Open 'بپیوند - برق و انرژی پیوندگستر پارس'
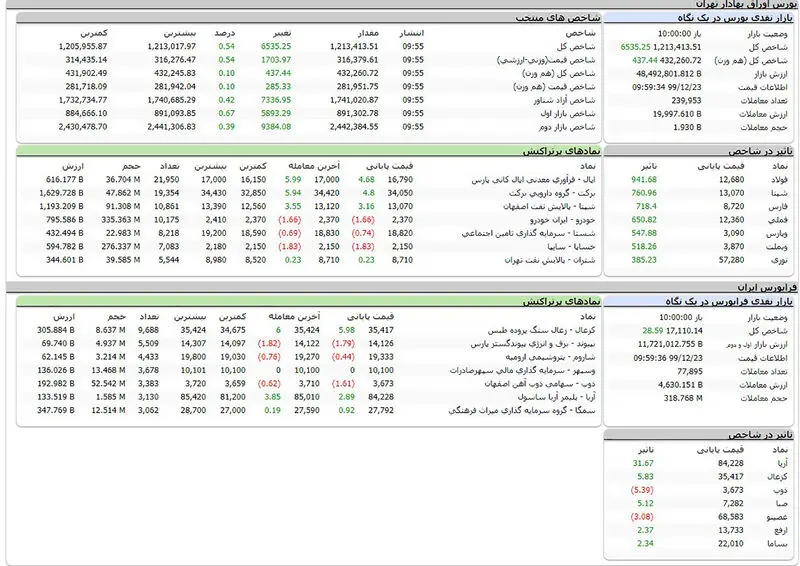800x566 pixels. tap(533, 343)
